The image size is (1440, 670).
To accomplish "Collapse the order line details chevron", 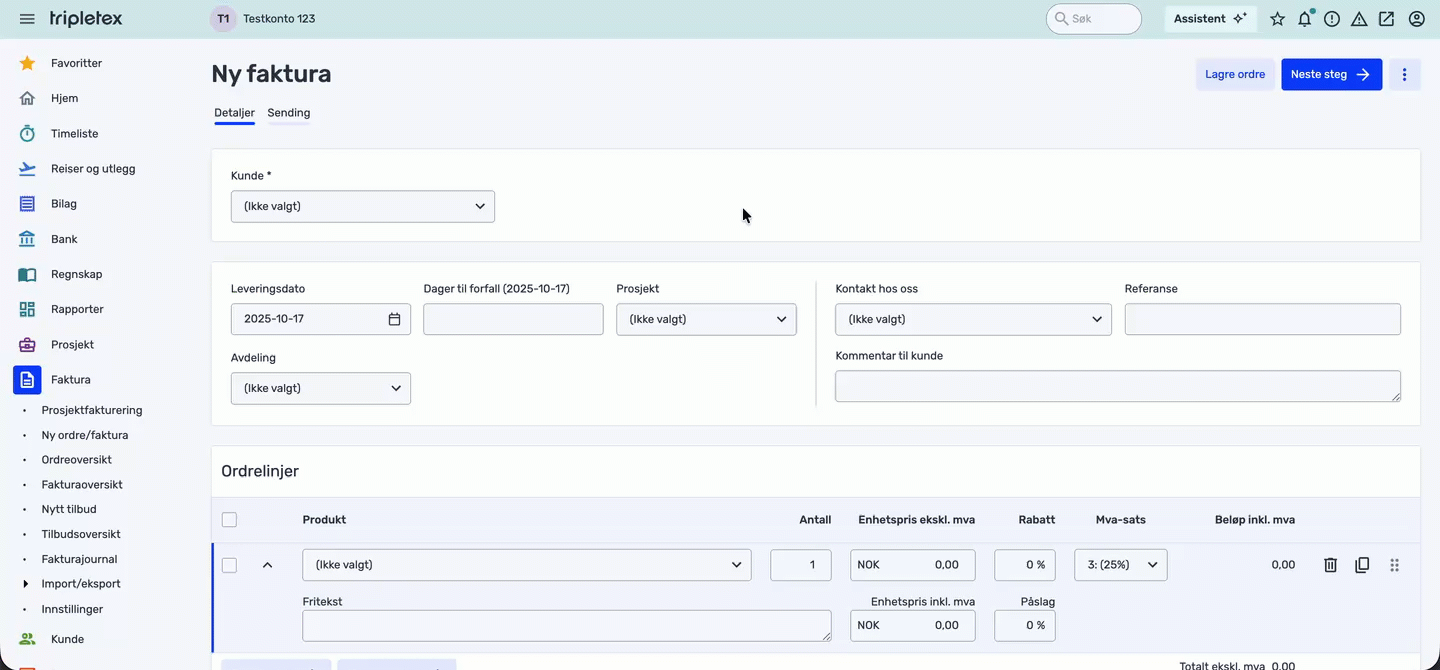I will tap(267, 565).
